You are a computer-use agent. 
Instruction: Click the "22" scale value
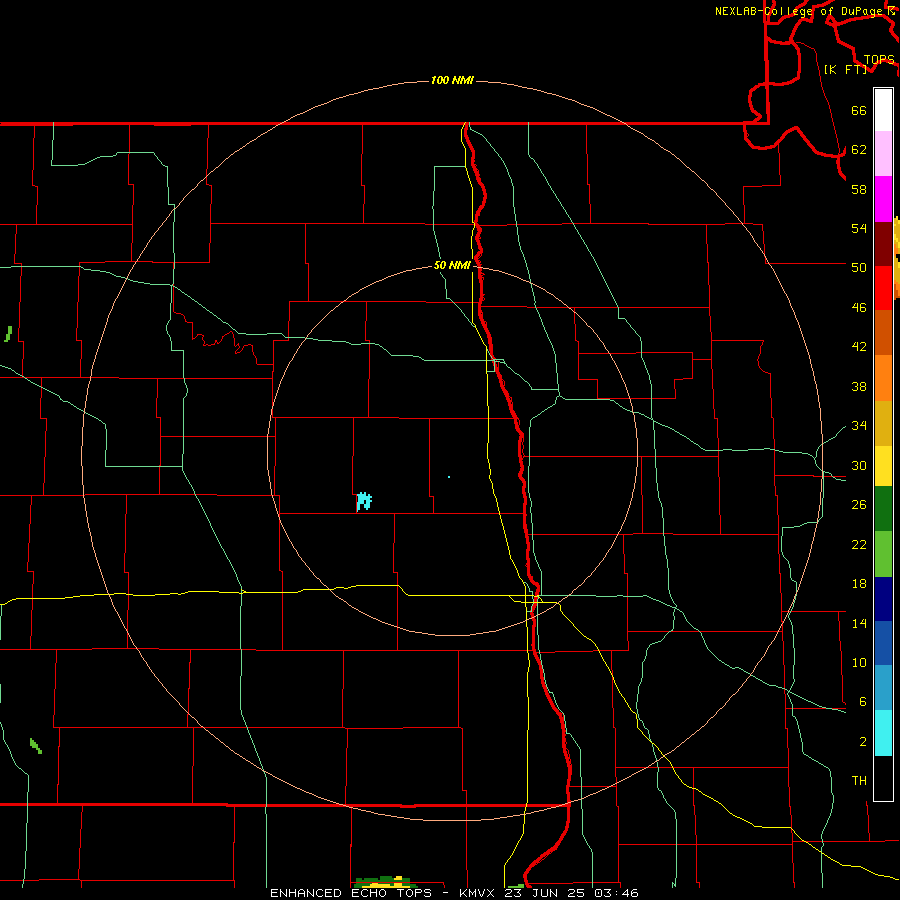[x=859, y=545]
